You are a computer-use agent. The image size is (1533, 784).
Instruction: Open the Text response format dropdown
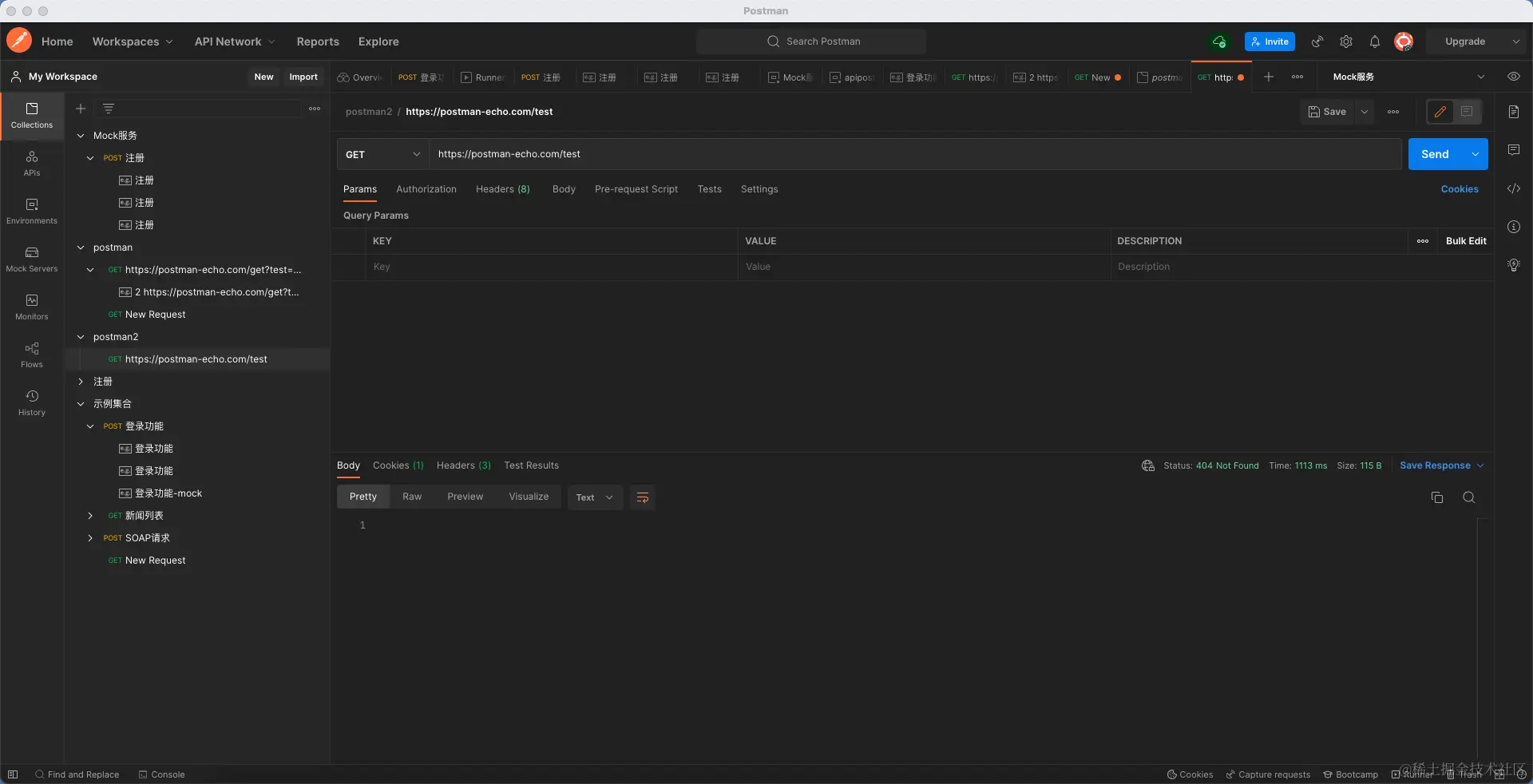(595, 497)
